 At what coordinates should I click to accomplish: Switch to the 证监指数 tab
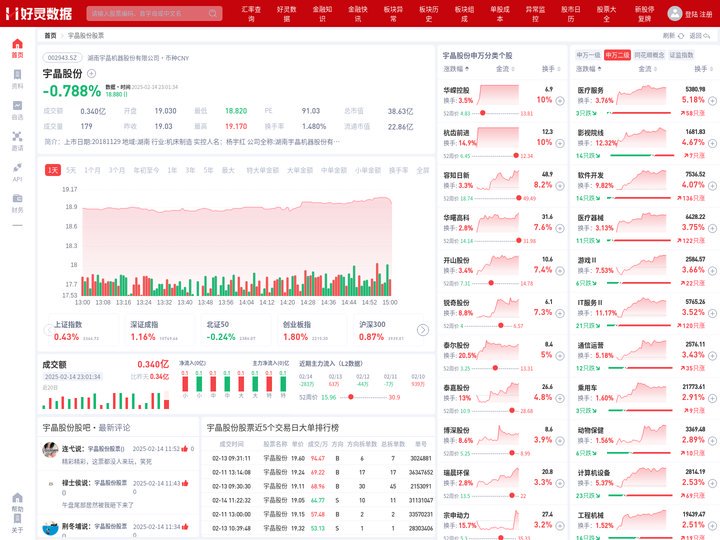681,55
